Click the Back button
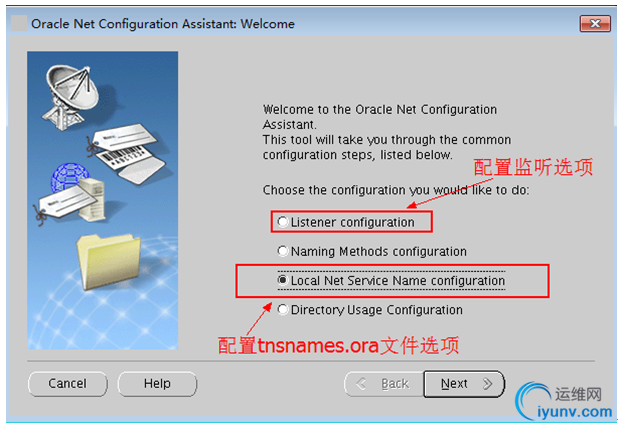 coord(383,383)
